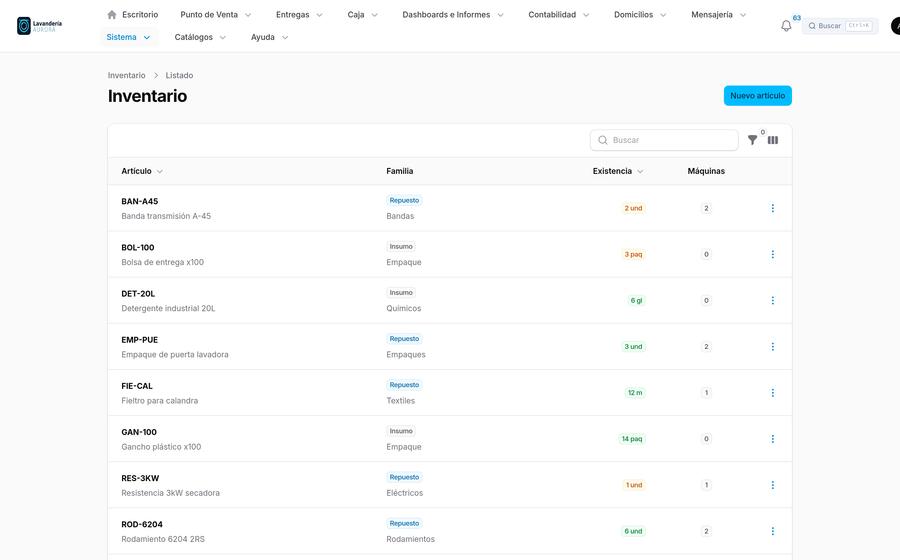
Task: Open row actions for BOL-100
Action: 773,254
